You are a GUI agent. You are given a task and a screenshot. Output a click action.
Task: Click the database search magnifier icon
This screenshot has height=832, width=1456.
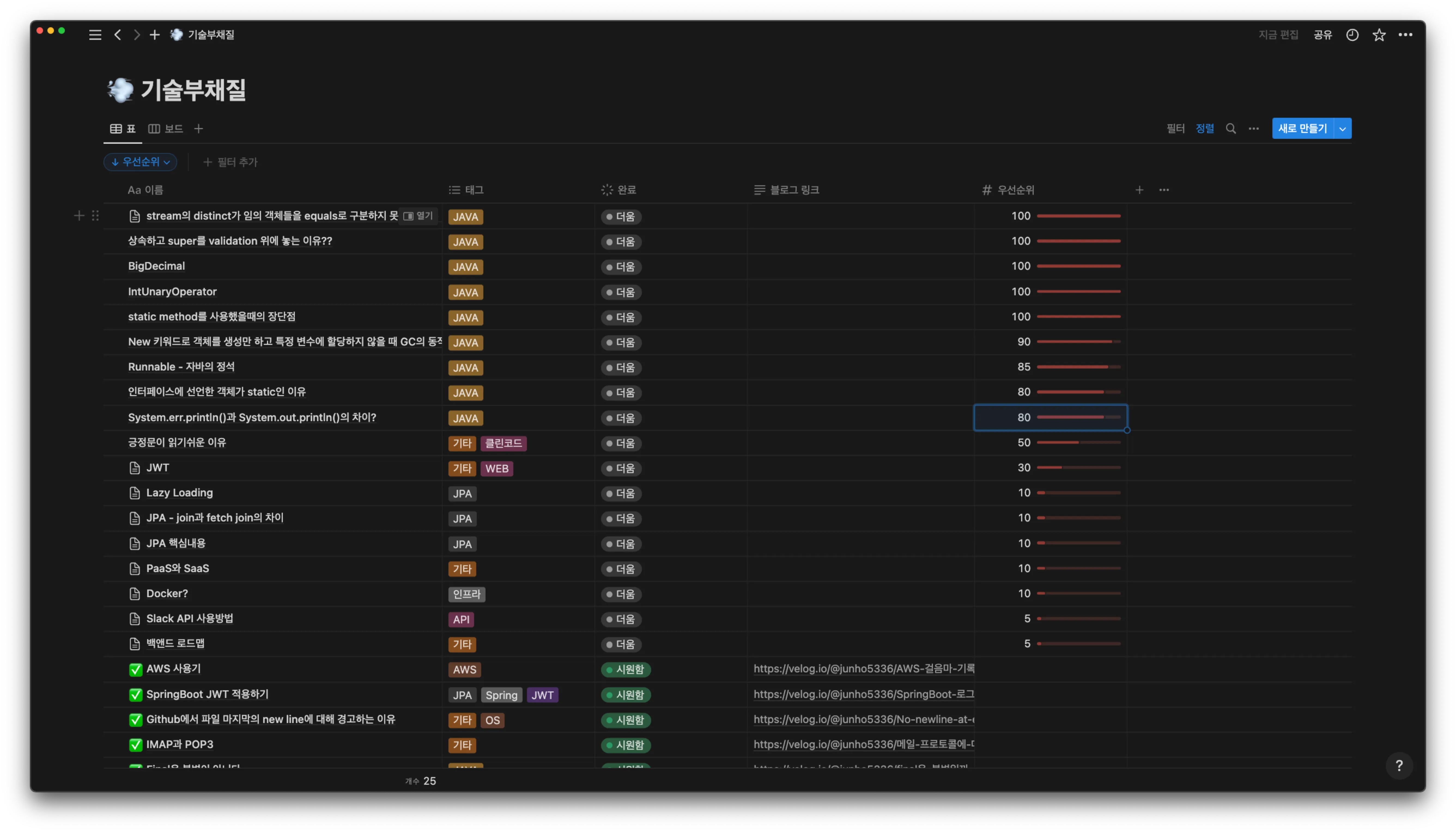1231,129
